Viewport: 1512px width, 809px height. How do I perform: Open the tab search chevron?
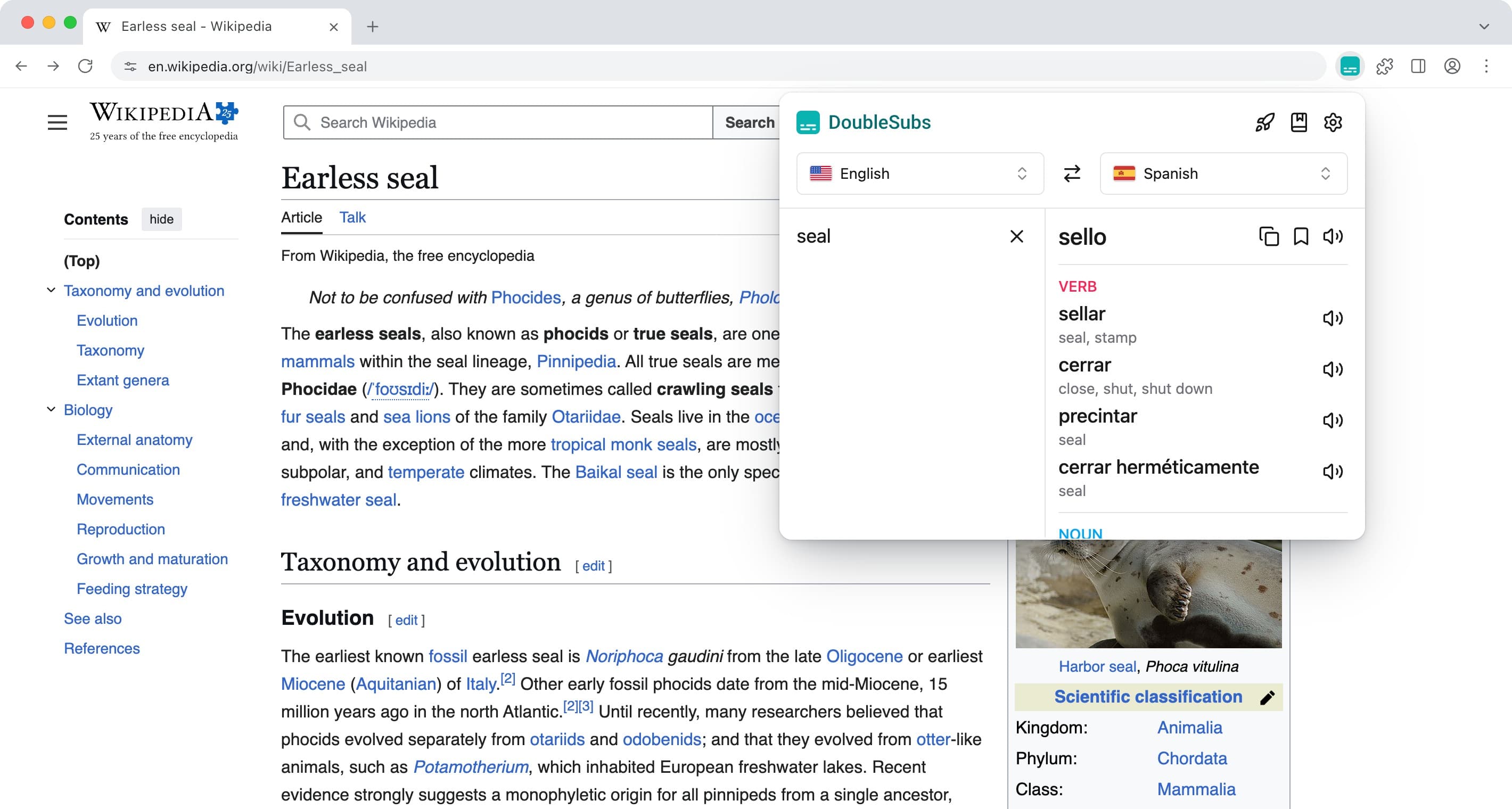(1484, 27)
